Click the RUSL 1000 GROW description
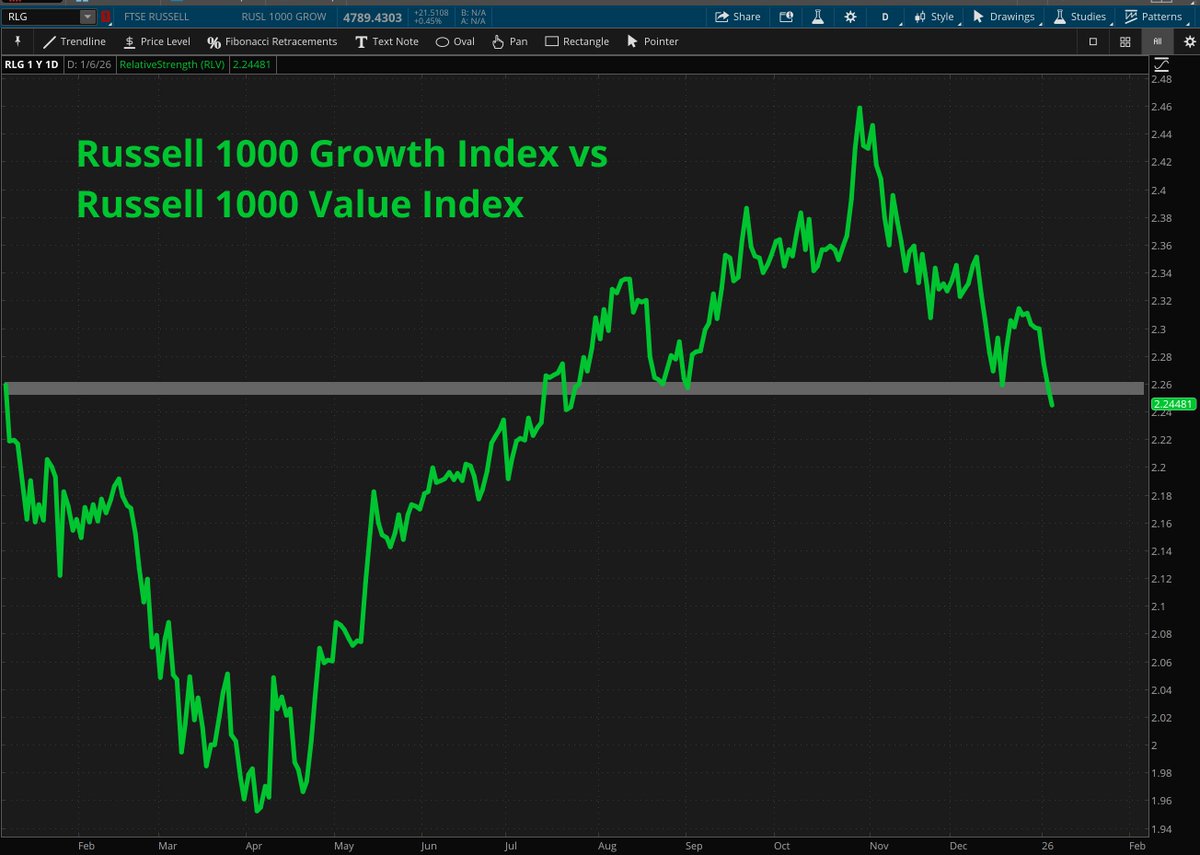The width and height of the screenshot is (1200, 855). tap(284, 17)
